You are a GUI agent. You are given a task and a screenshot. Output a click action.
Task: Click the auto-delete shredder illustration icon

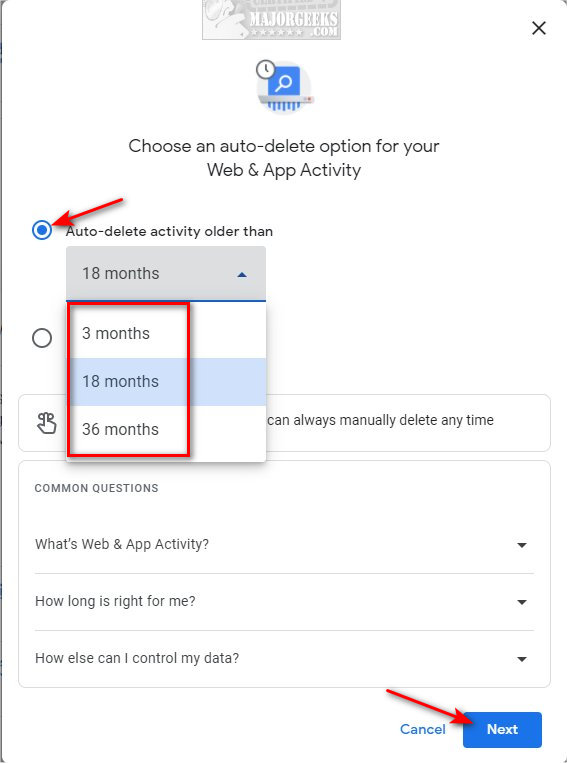(x=285, y=86)
